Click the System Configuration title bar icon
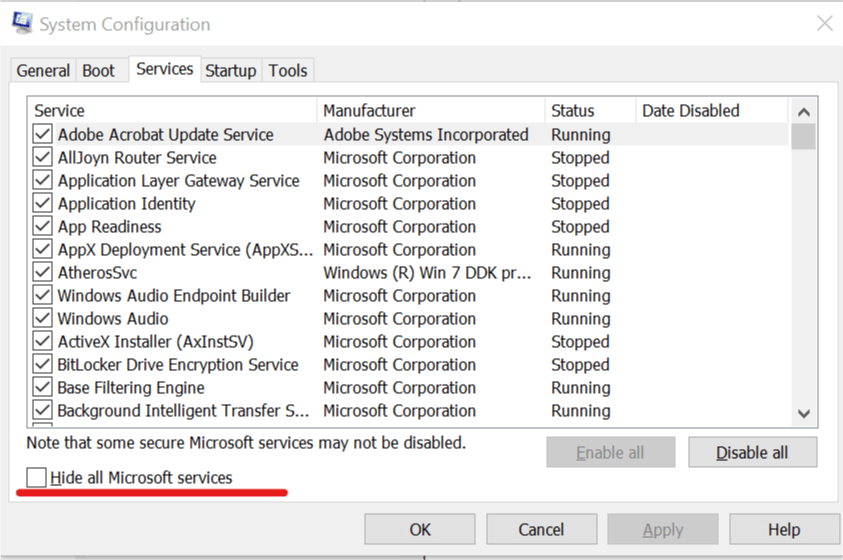The height and width of the screenshot is (560, 843). click(22, 23)
